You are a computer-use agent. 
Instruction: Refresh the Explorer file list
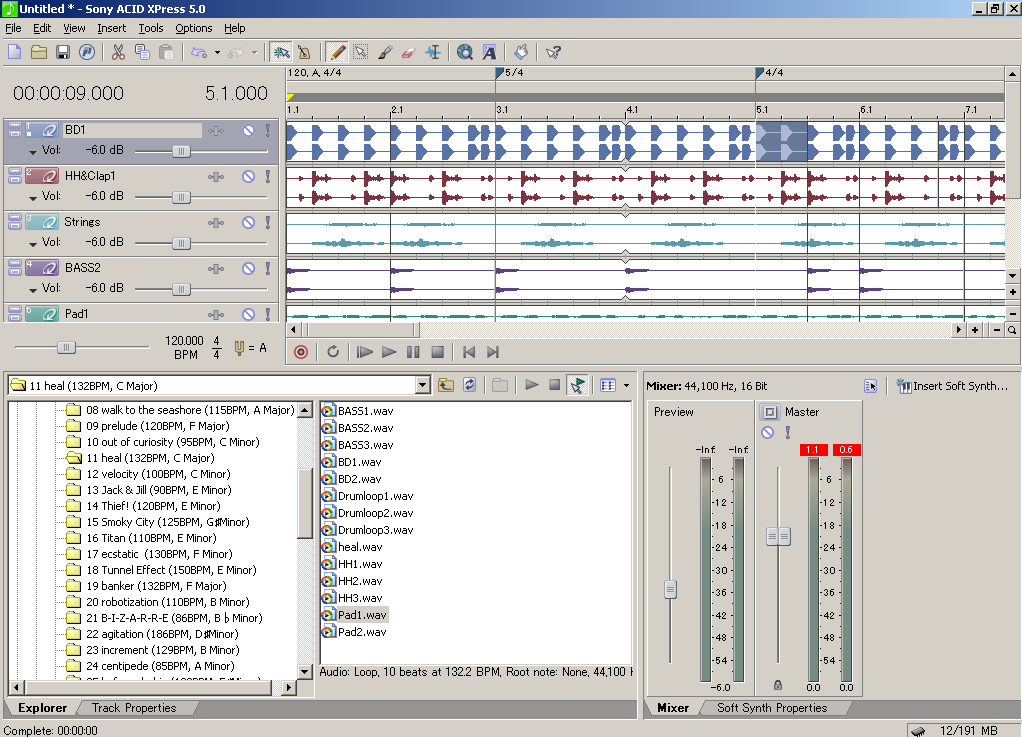click(x=469, y=385)
